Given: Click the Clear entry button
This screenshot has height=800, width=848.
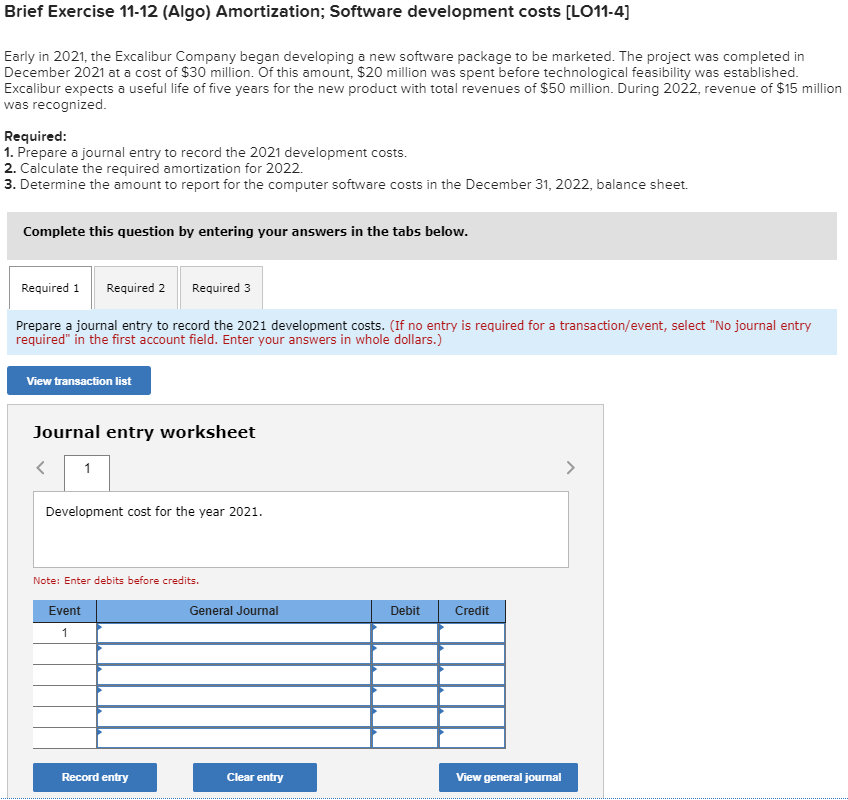Looking at the screenshot, I should 254,777.
